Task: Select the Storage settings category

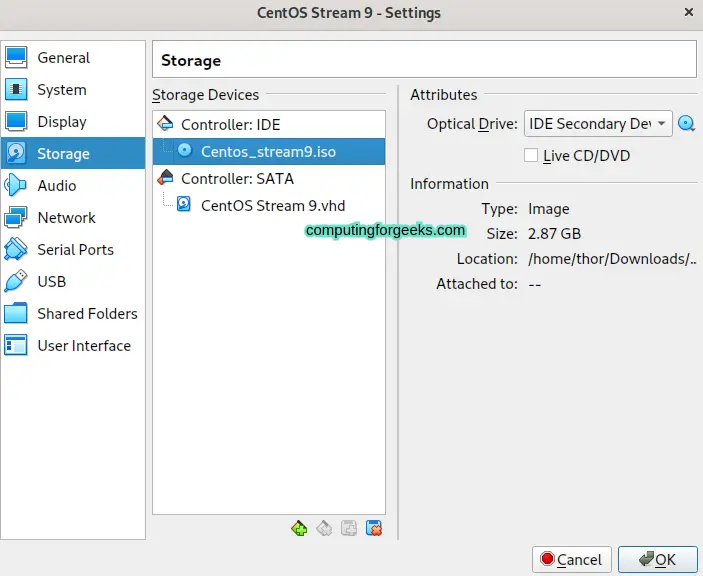Action: [x=73, y=153]
